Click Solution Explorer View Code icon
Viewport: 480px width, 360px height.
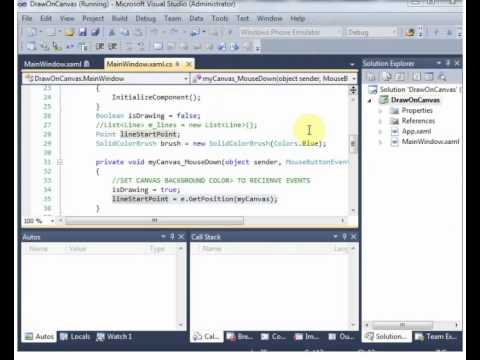(417, 77)
